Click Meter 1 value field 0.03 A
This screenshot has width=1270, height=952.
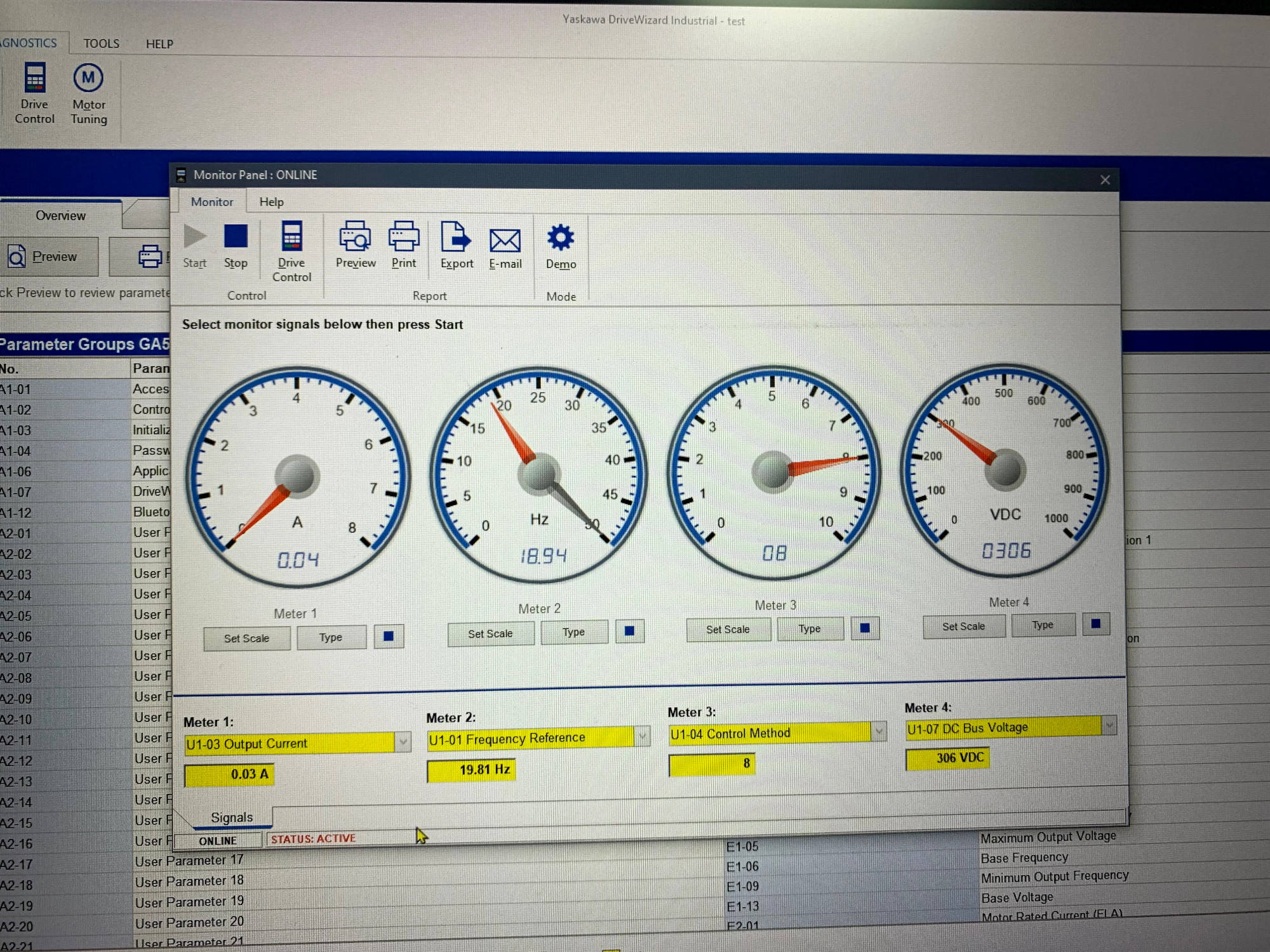229,775
